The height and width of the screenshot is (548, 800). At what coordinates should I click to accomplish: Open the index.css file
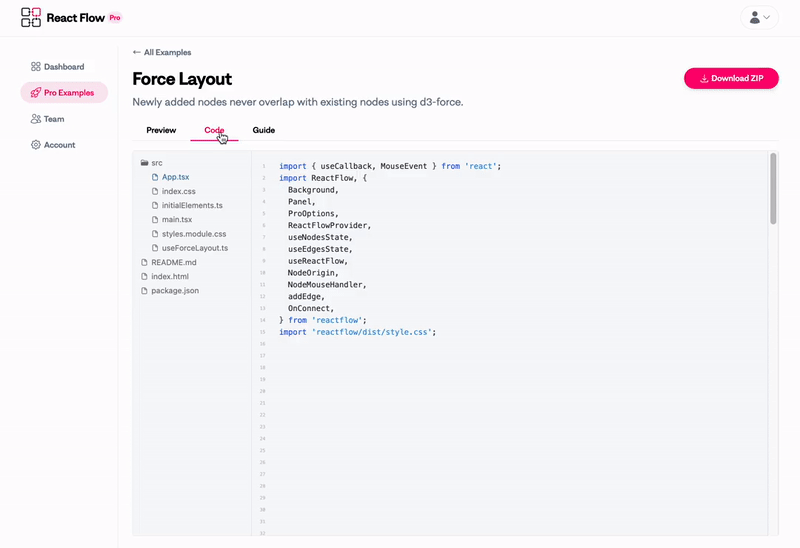click(x=178, y=191)
